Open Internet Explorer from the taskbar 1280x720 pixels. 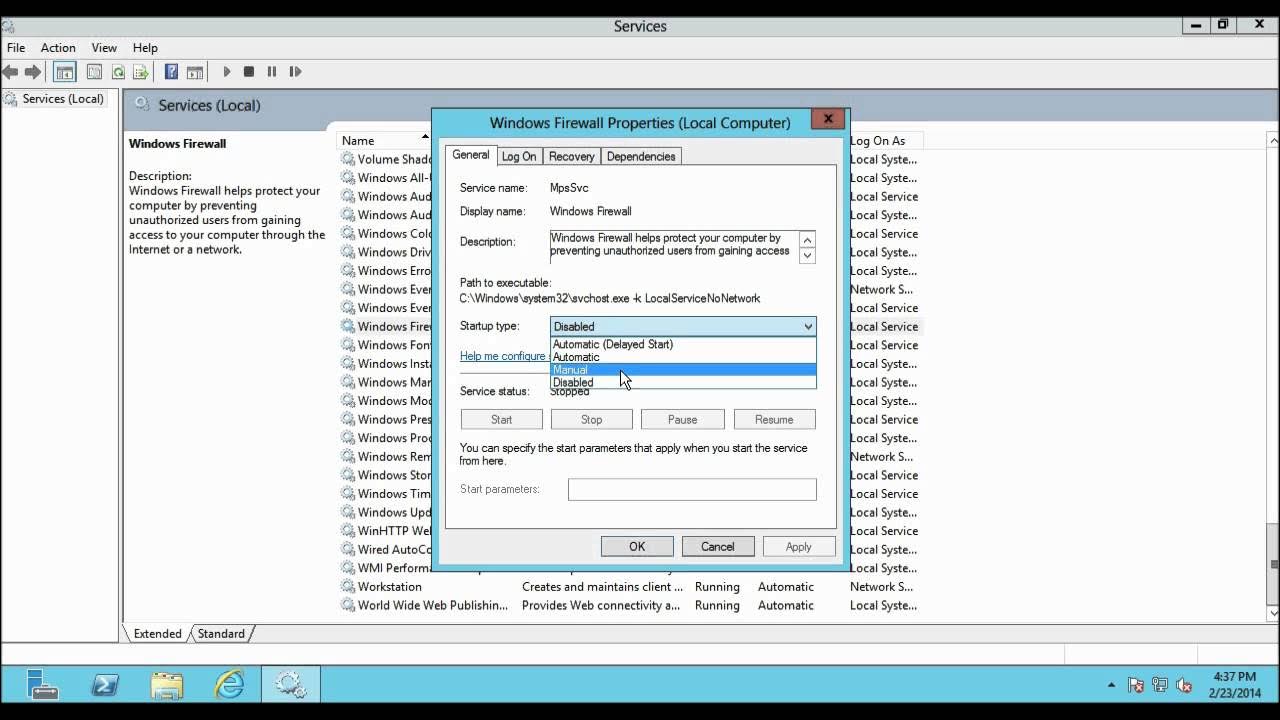click(229, 684)
